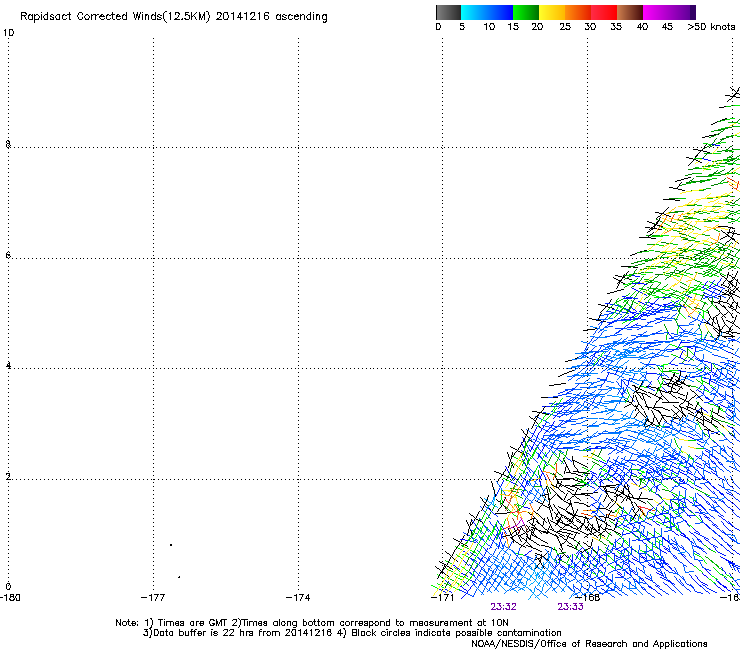Click the -180 longitude axis label
Viewport: 740px width, 650px height.
coord(10,598)
